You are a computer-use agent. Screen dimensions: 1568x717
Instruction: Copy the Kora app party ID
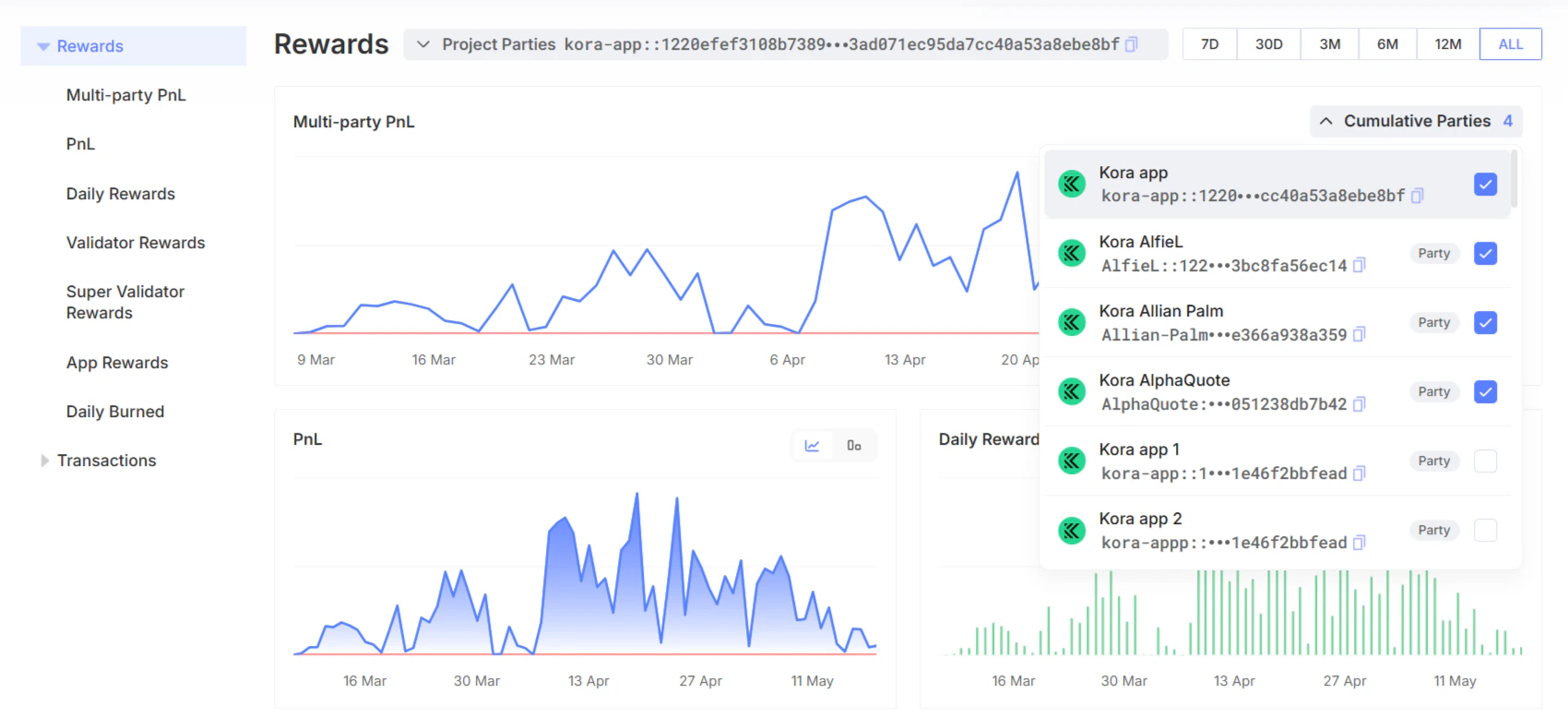[1418, 196]
